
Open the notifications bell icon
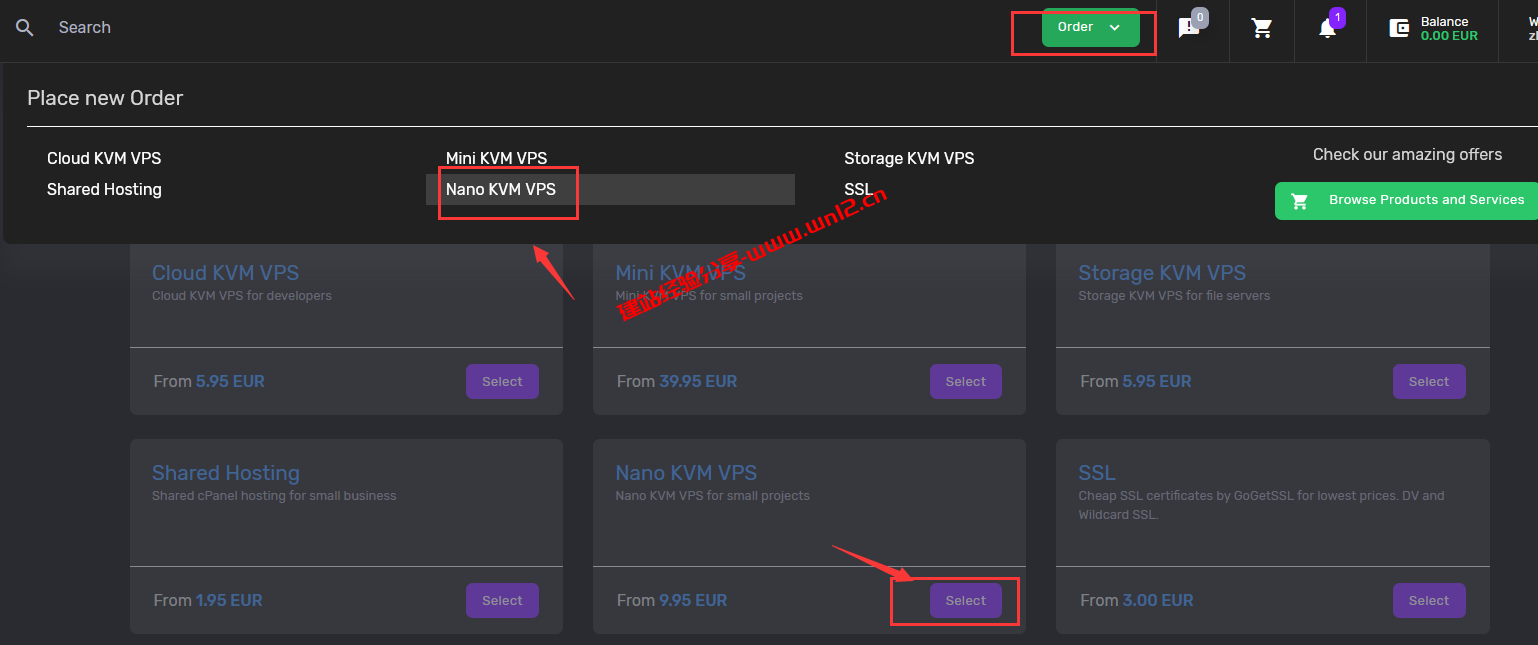pyautogui.click(x=1327, y=28)
